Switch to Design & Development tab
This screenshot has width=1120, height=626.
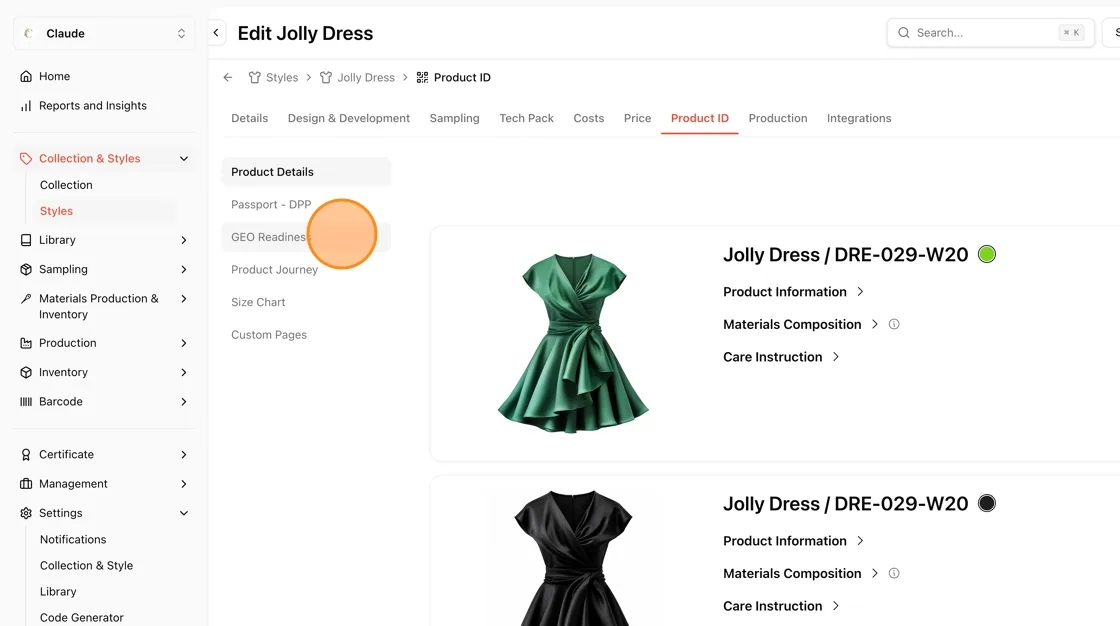(x=349, y=119)
